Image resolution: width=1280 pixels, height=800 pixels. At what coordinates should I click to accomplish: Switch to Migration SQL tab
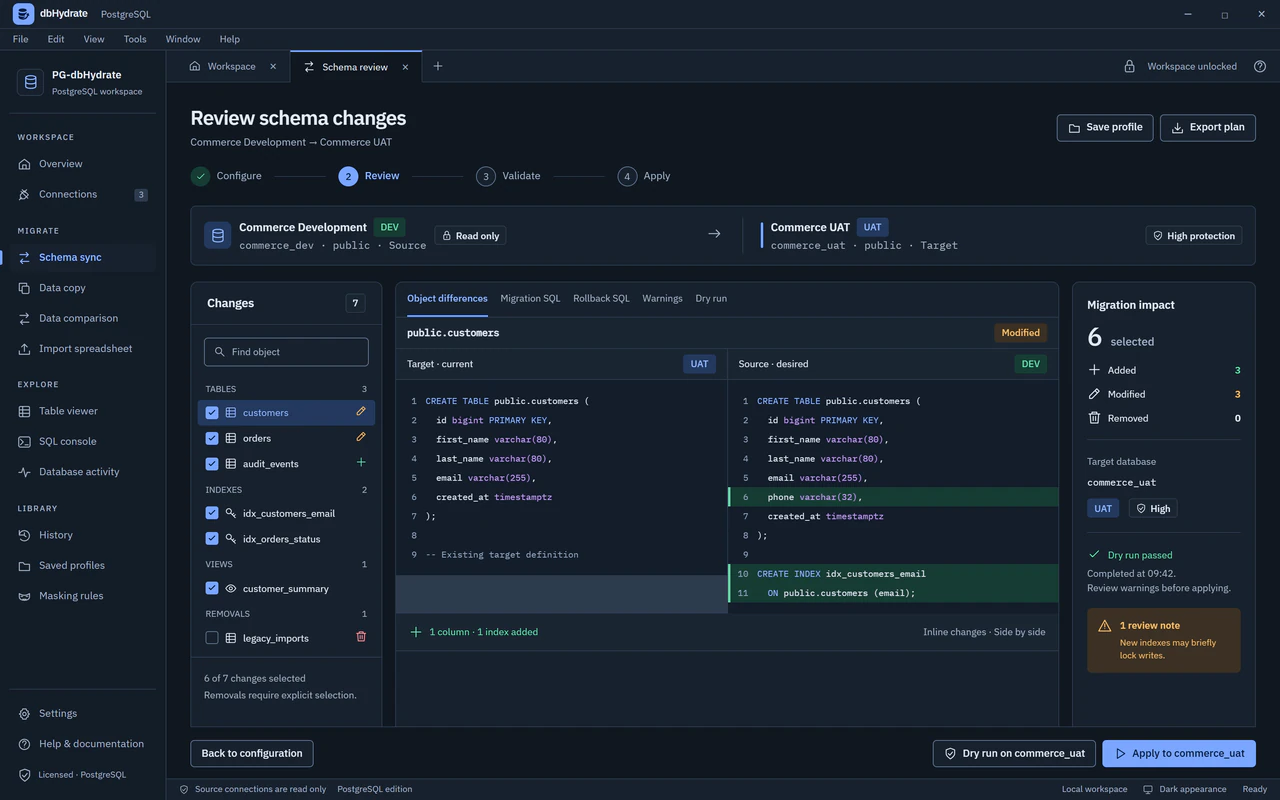530,298
